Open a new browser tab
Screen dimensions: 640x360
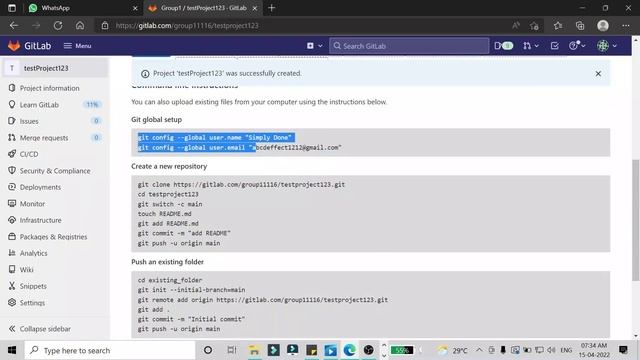[271, 8]
